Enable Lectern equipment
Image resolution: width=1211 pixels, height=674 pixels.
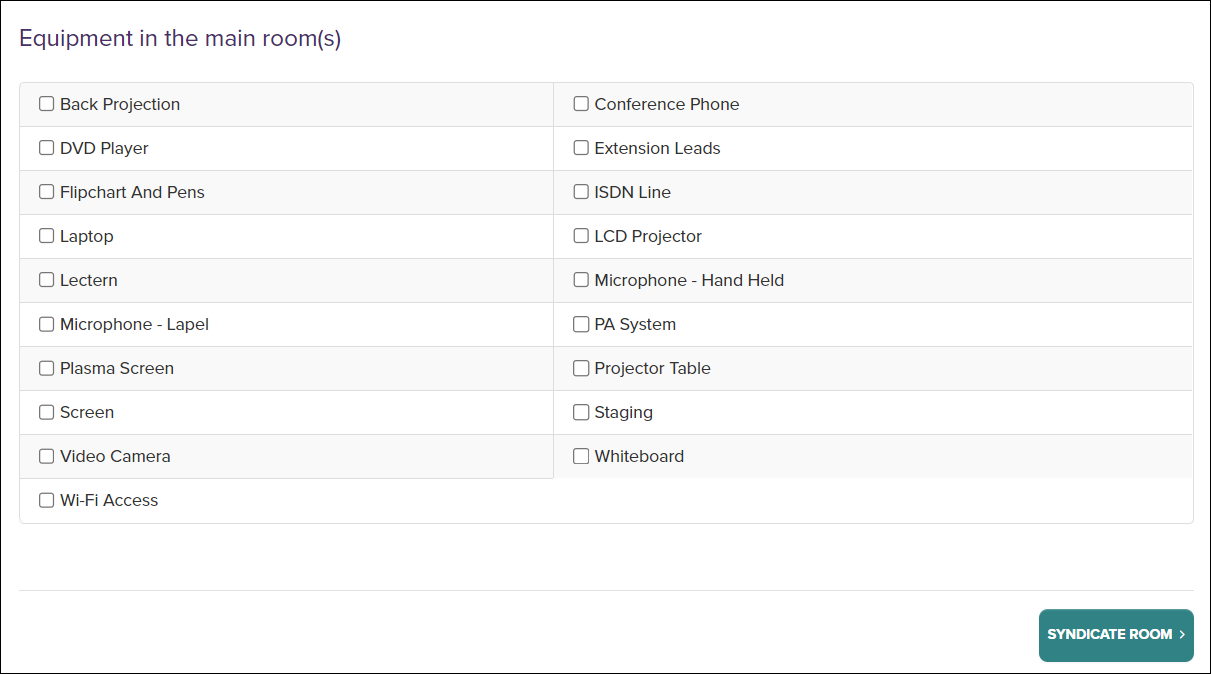[x=46, y=279]
